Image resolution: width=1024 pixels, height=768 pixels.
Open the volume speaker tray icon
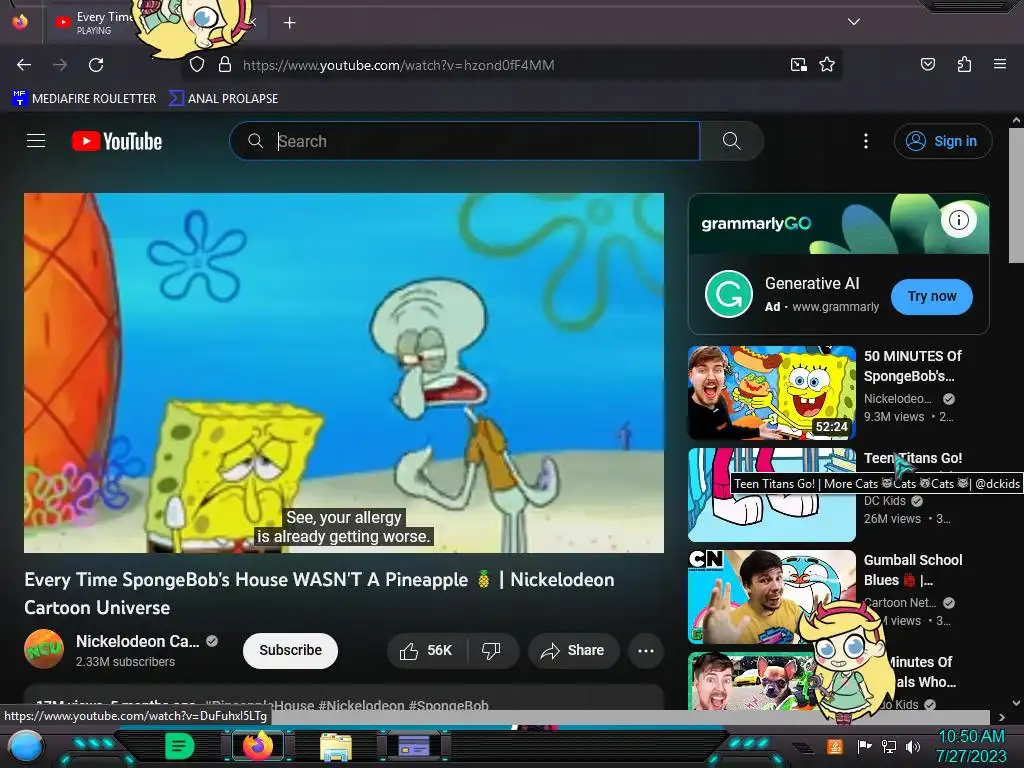pyautogui.click(x=912, y=746)
